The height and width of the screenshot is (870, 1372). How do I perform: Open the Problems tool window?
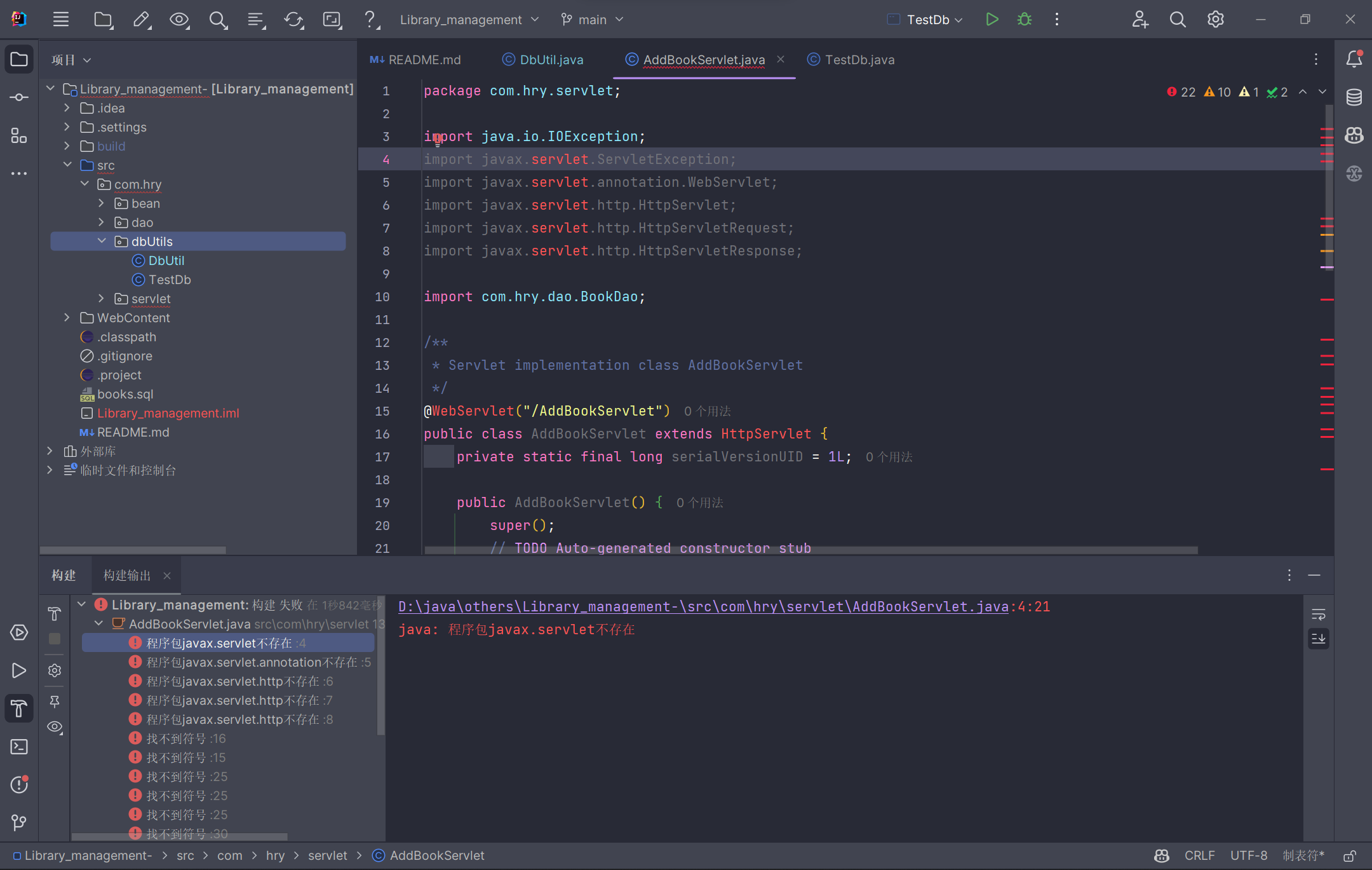pyautogui.click(x=19, y=785)
